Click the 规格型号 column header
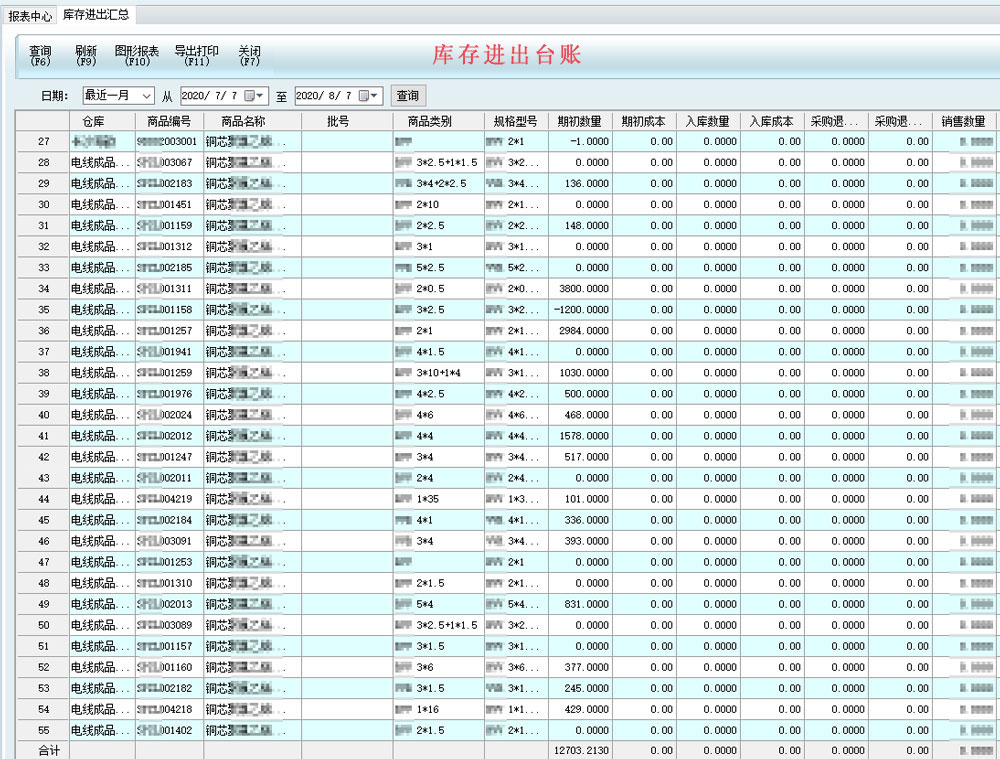 click(x=515, y=121)
